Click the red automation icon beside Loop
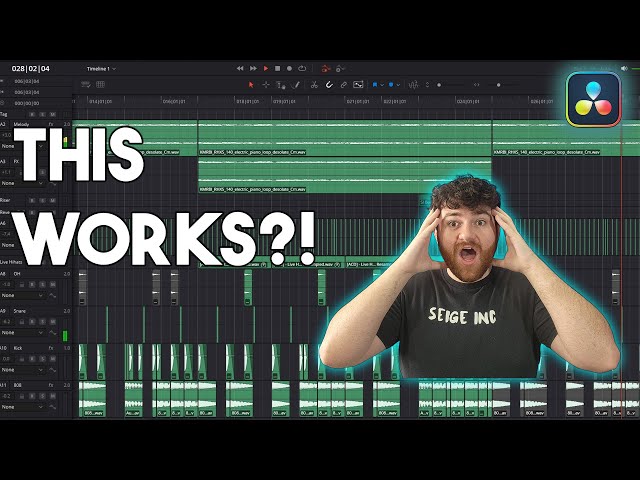 click(325, 69)
